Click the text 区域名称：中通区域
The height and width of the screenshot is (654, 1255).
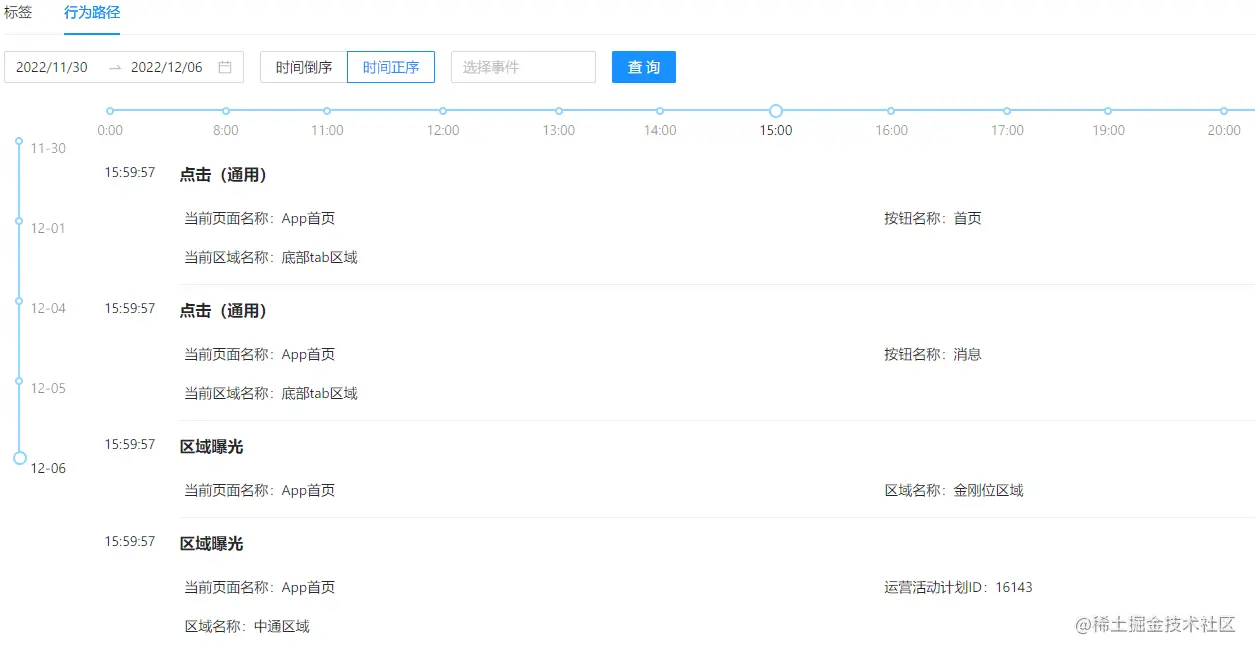pyautogui.click(x=247, y=626)
